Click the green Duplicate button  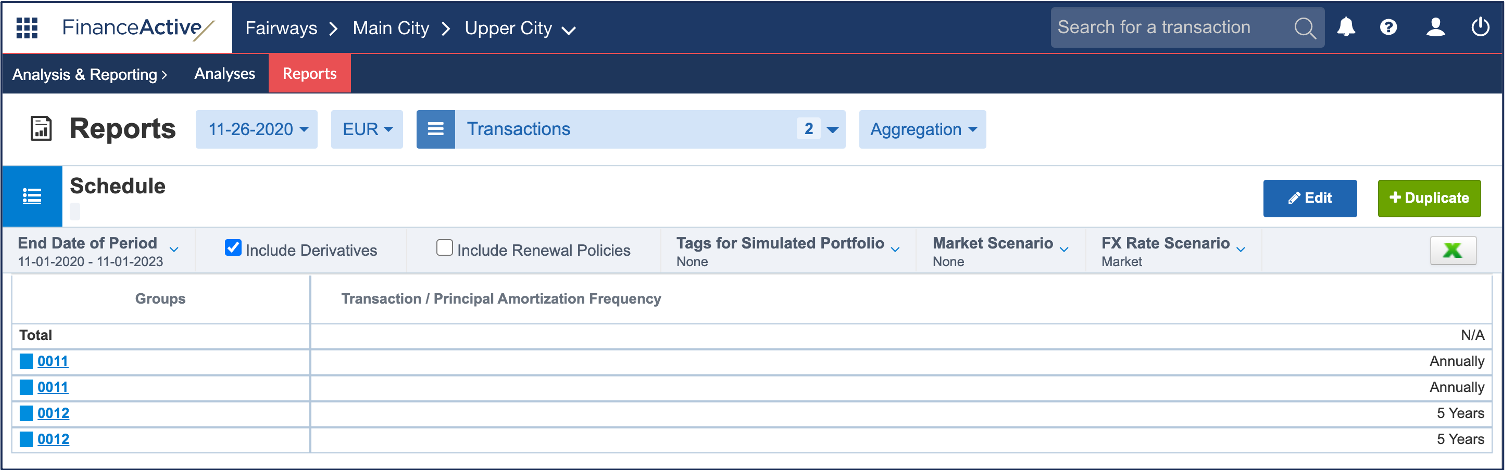pyautogui.click(x=1429, y=198)
